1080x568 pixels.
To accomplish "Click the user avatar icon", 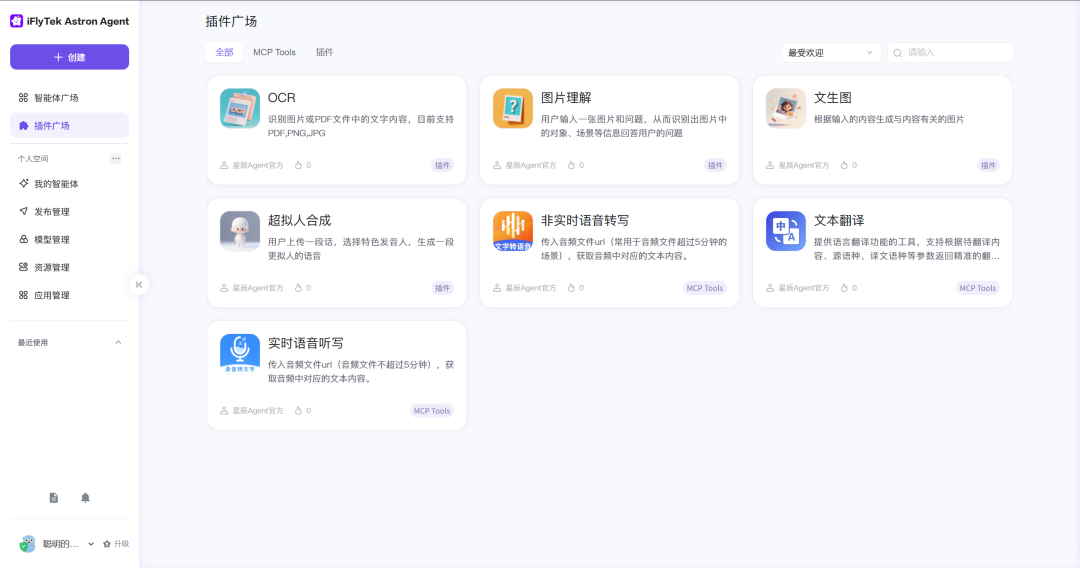I will click(27, 544).
